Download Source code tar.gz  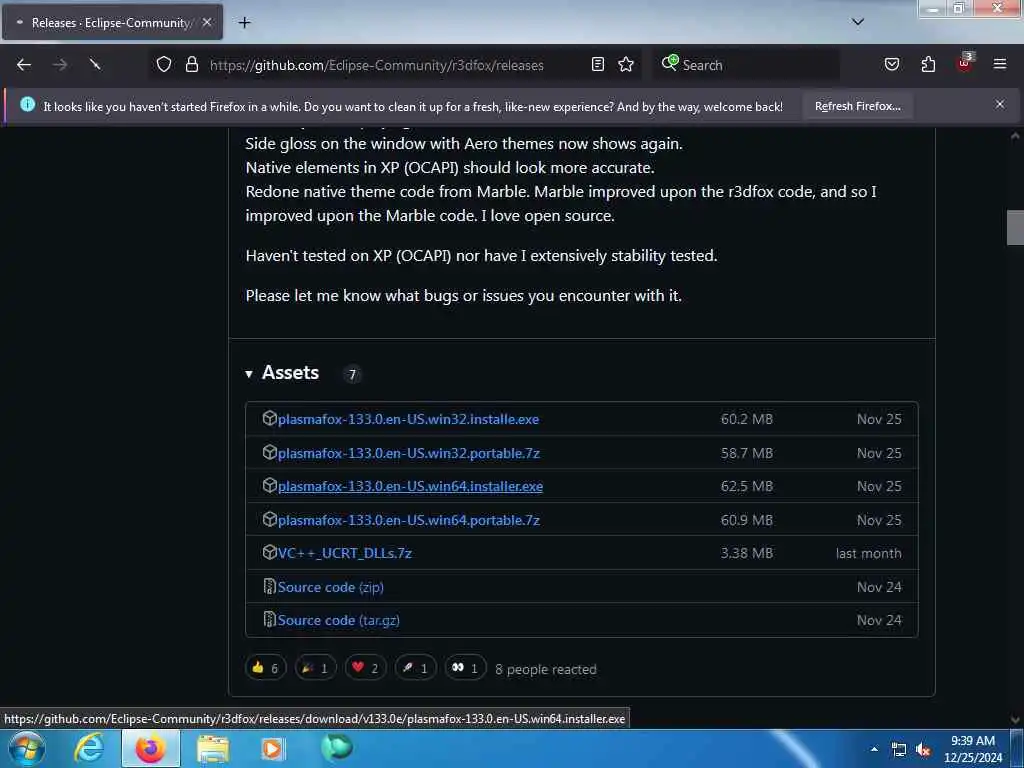pos(338,620)
